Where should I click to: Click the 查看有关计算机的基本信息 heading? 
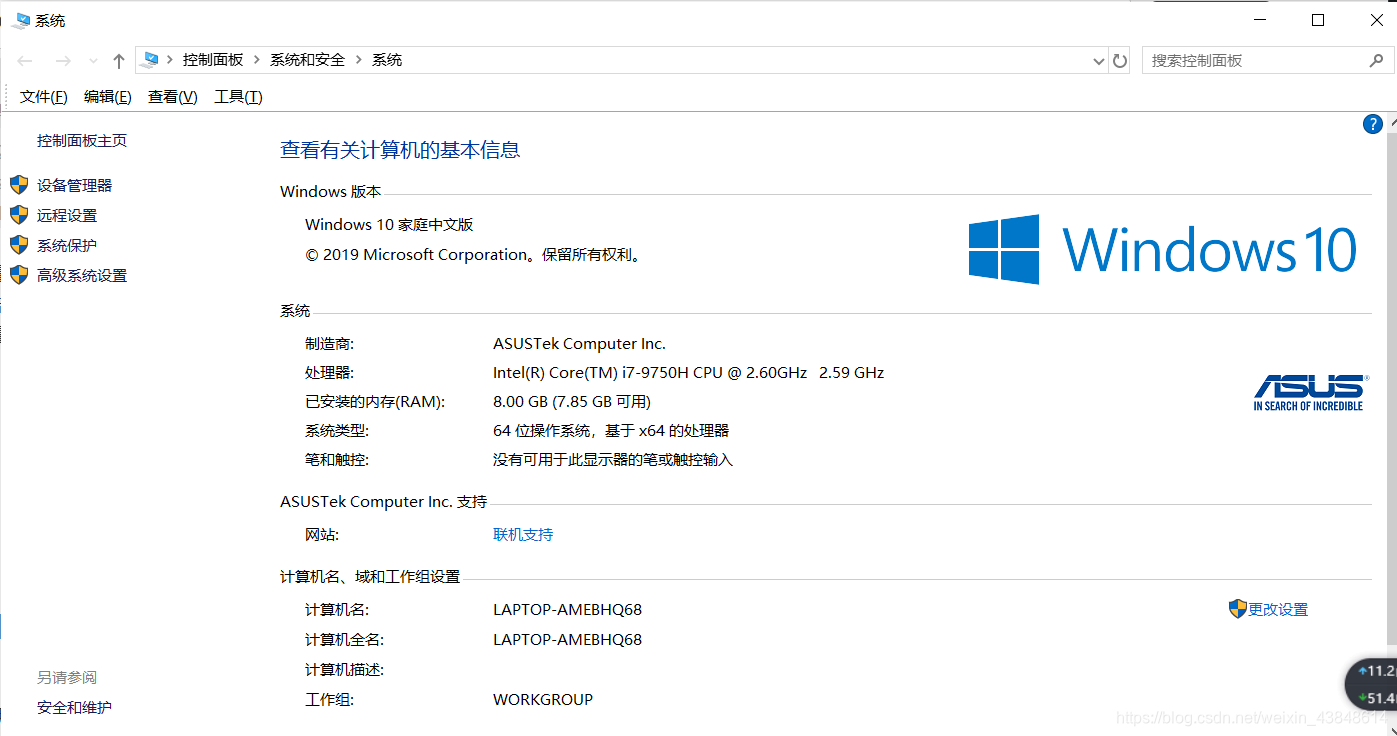tap(400, 150)
